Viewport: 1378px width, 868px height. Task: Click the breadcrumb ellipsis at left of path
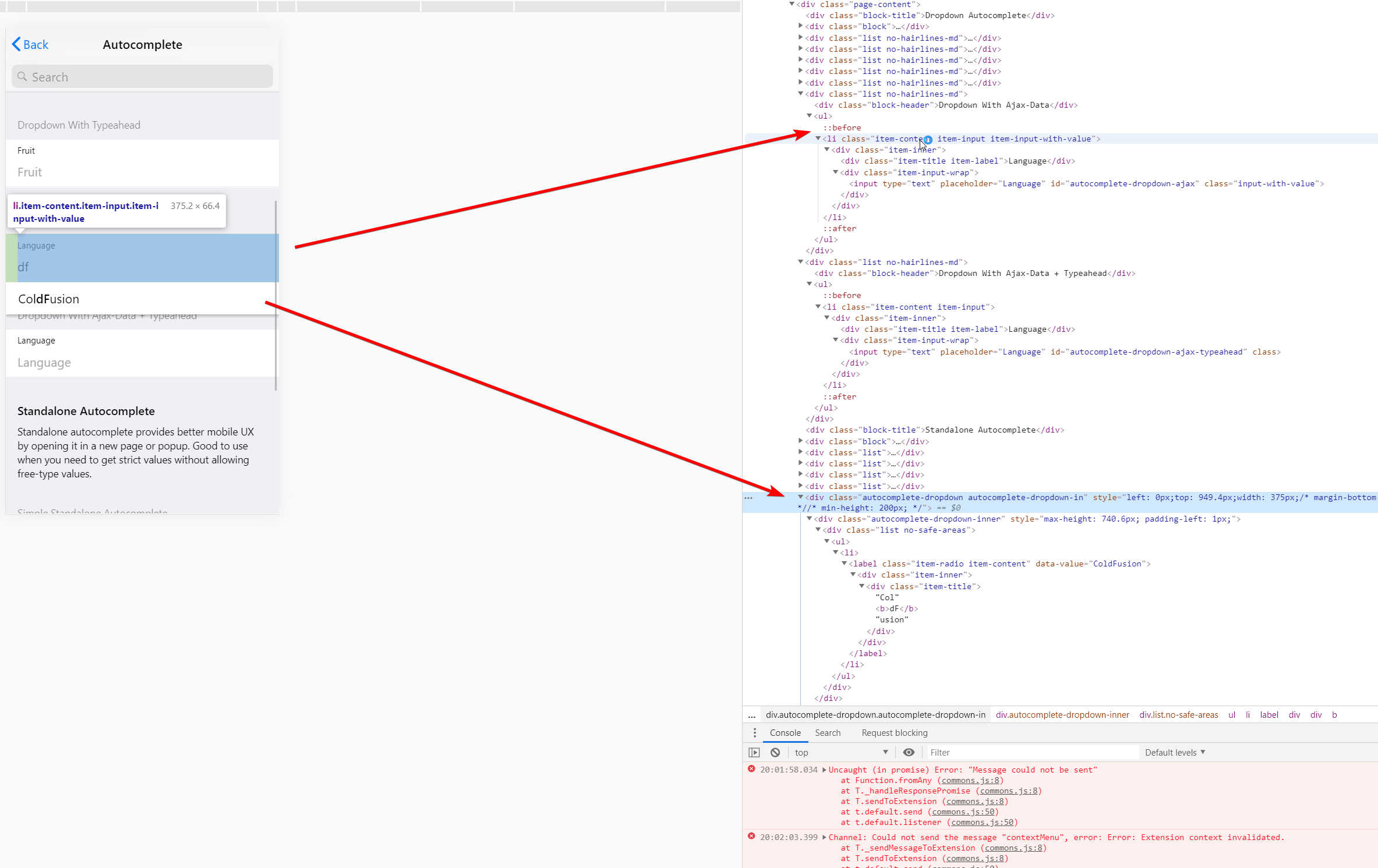752,715
